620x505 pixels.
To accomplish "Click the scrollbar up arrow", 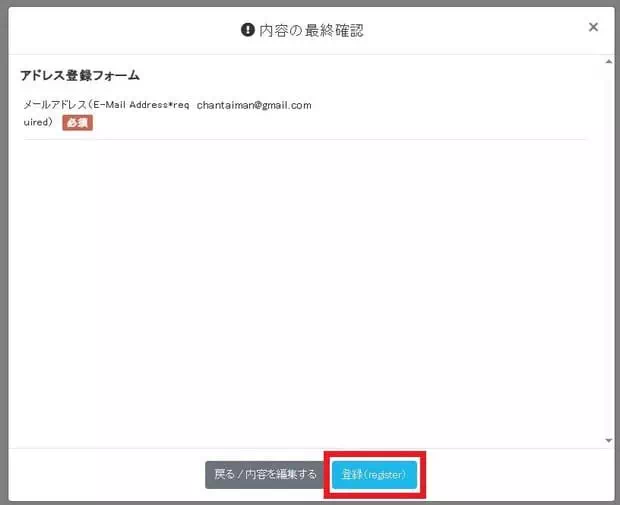I will click(x=608, y=61).
